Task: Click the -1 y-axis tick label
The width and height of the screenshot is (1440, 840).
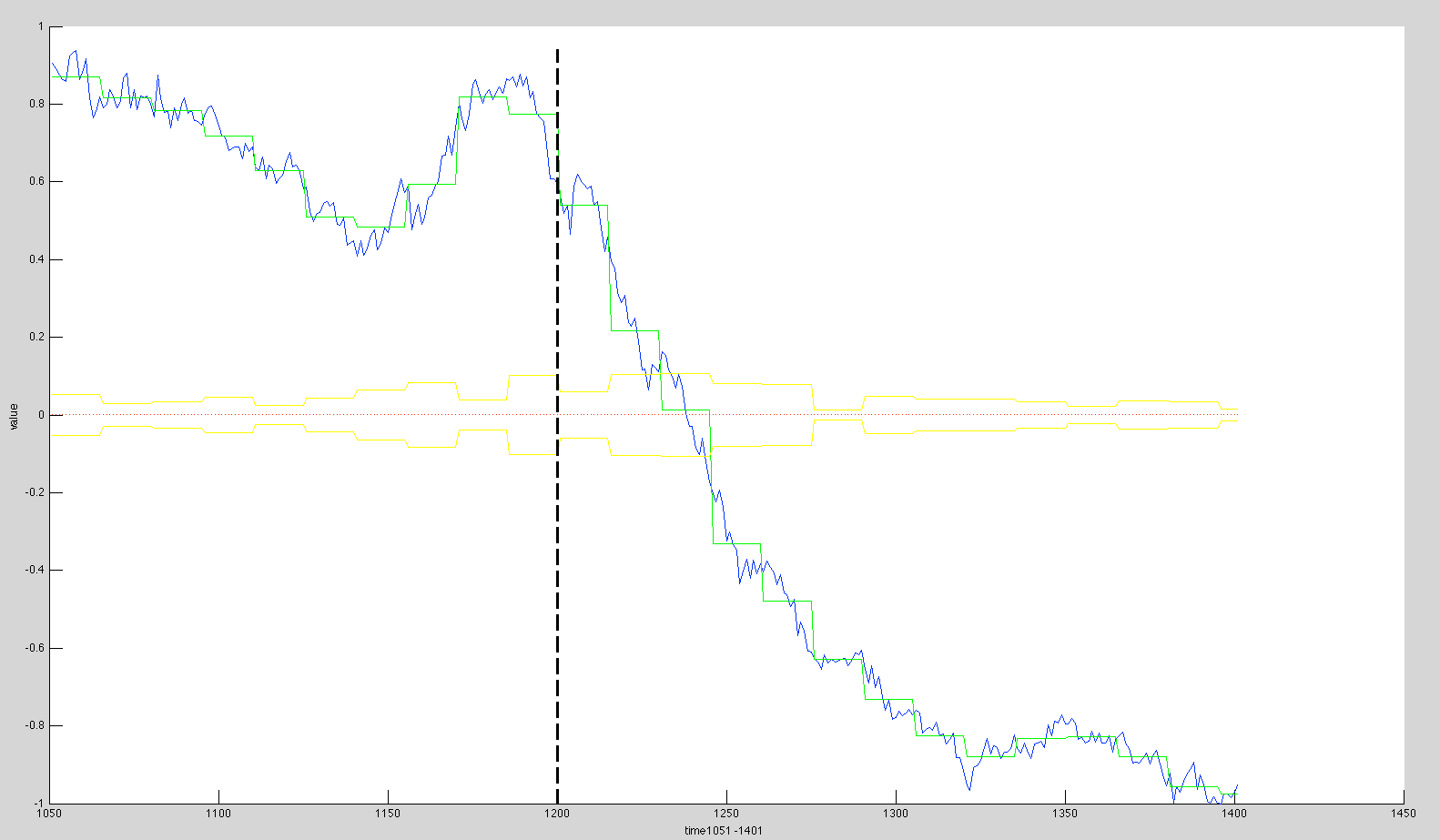Action: click(x=38, y=803)
